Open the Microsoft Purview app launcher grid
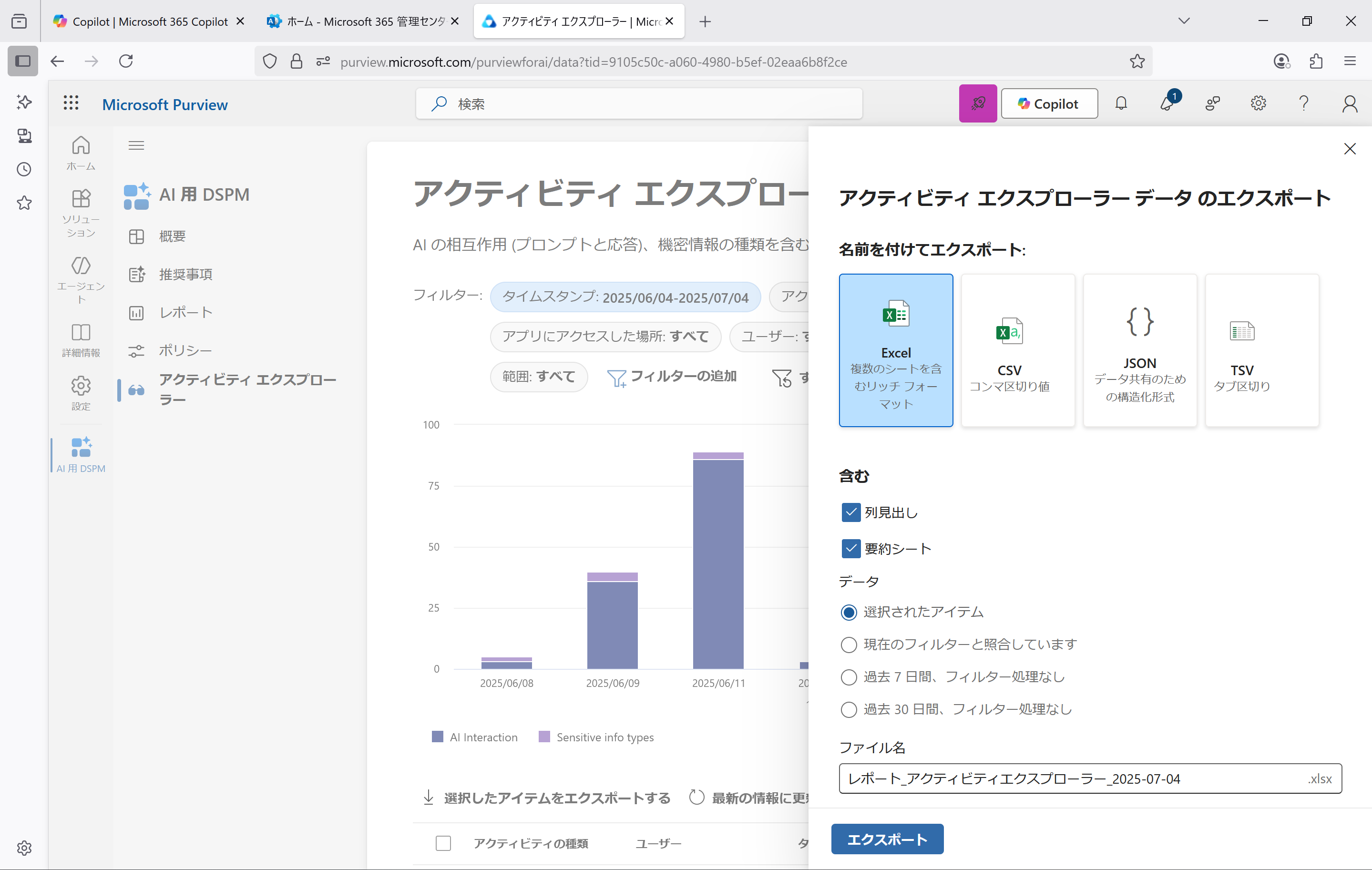 click(71, 103)
